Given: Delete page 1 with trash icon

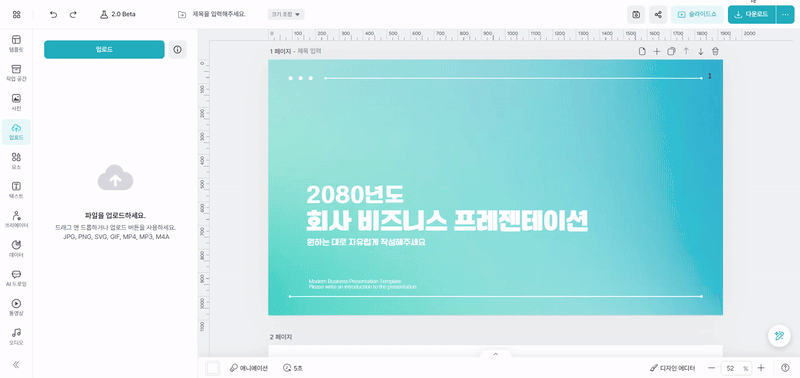Looking at the screenshot, I should point(715,51).
